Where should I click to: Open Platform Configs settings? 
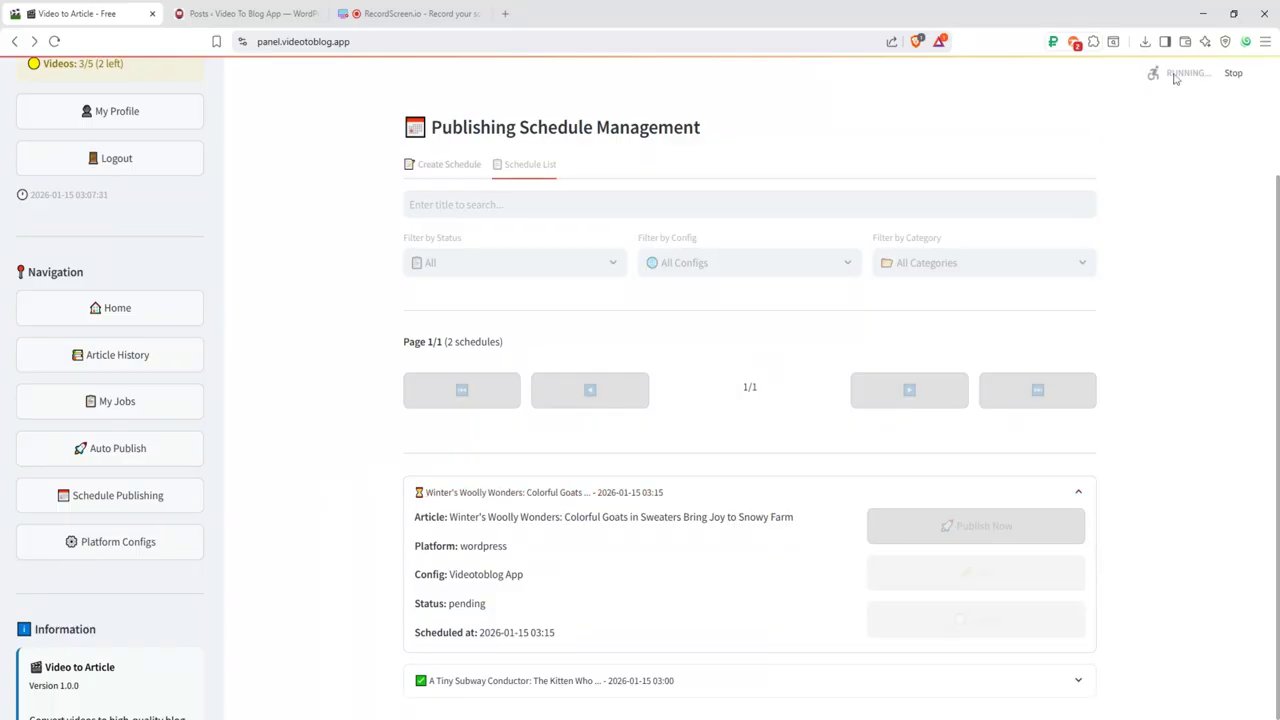tap(110, 541)
